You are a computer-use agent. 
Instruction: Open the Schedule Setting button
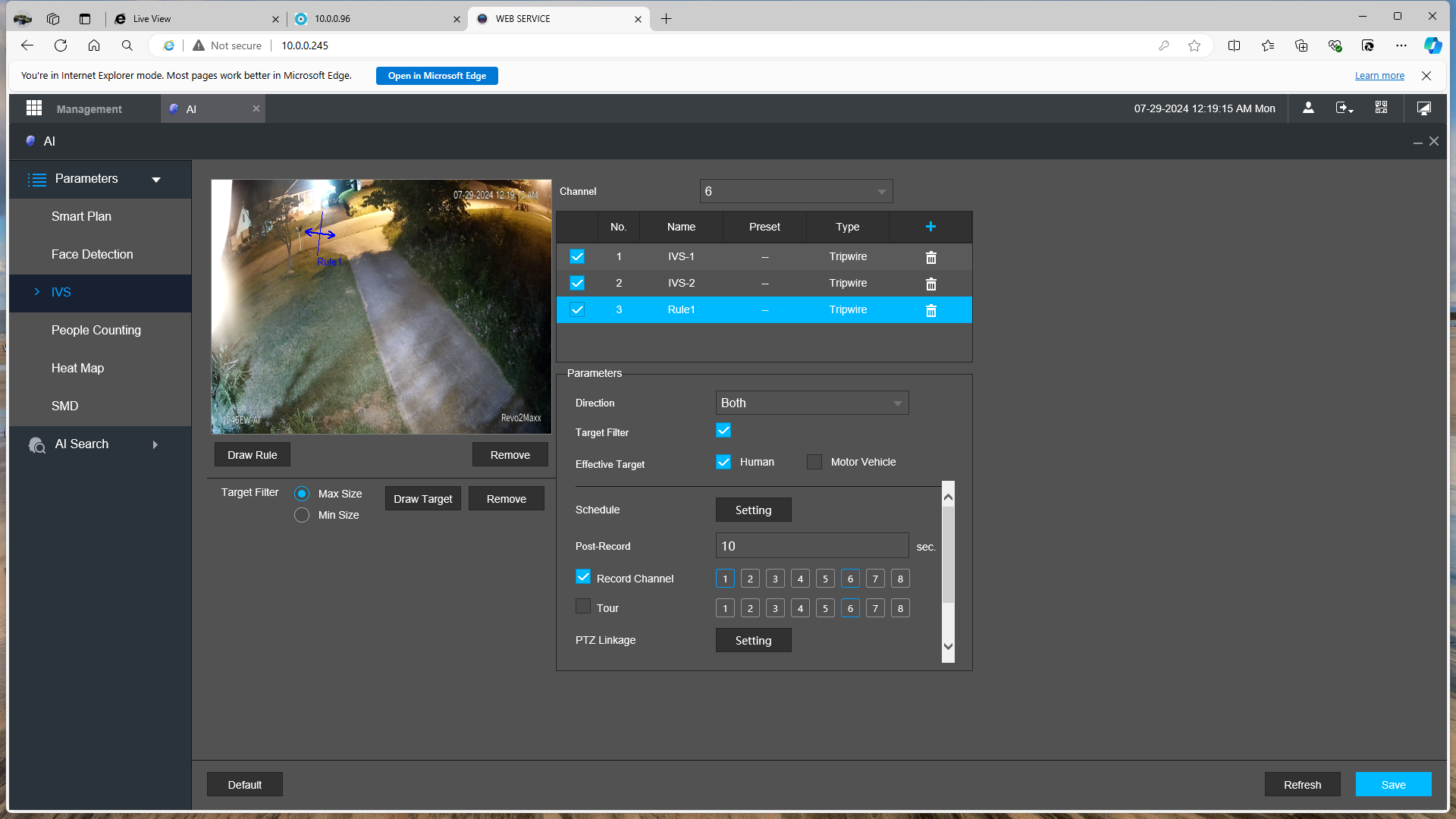[754, 510]
